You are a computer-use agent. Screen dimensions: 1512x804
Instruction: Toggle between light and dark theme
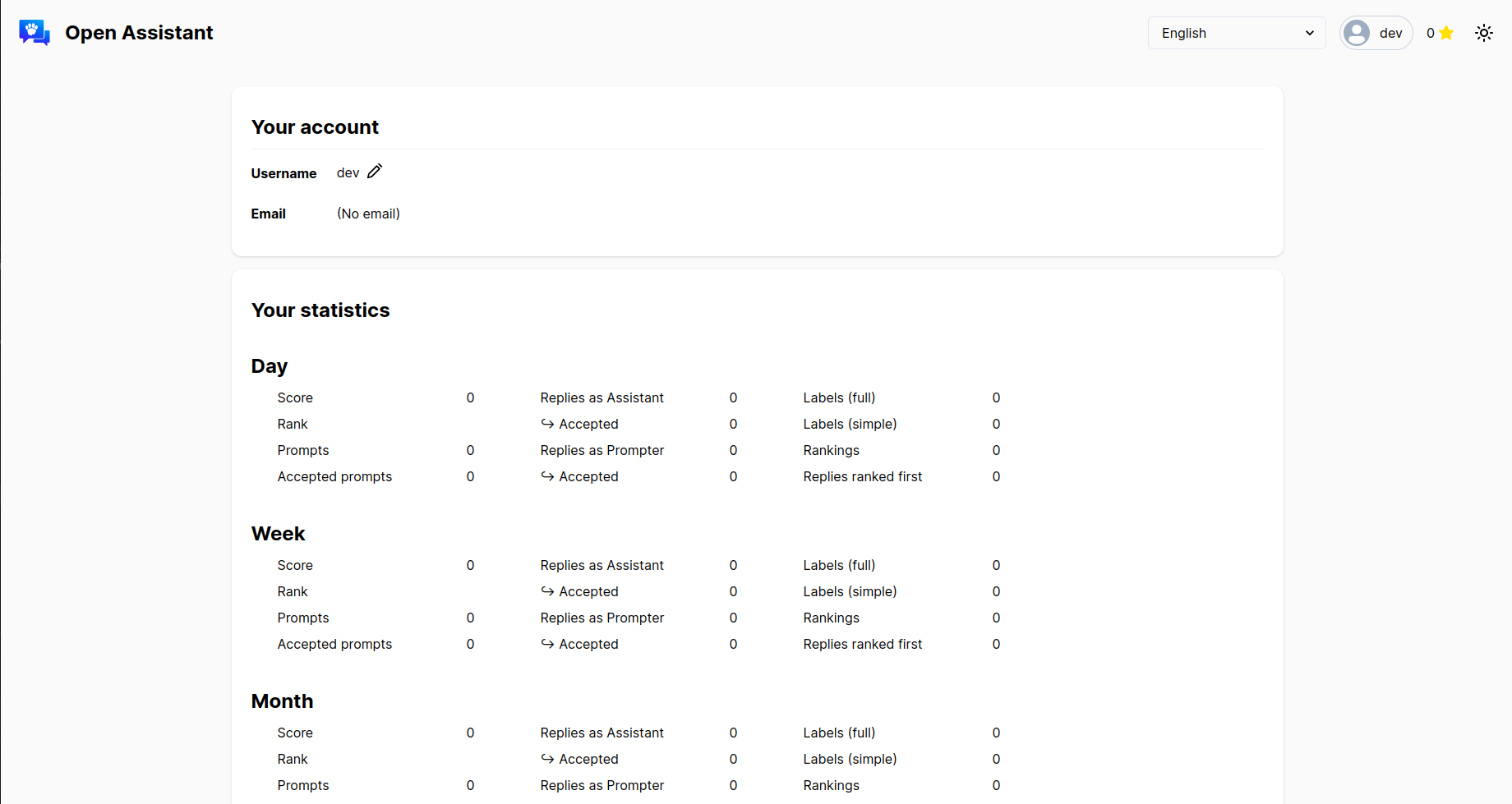pos(1484,33)
